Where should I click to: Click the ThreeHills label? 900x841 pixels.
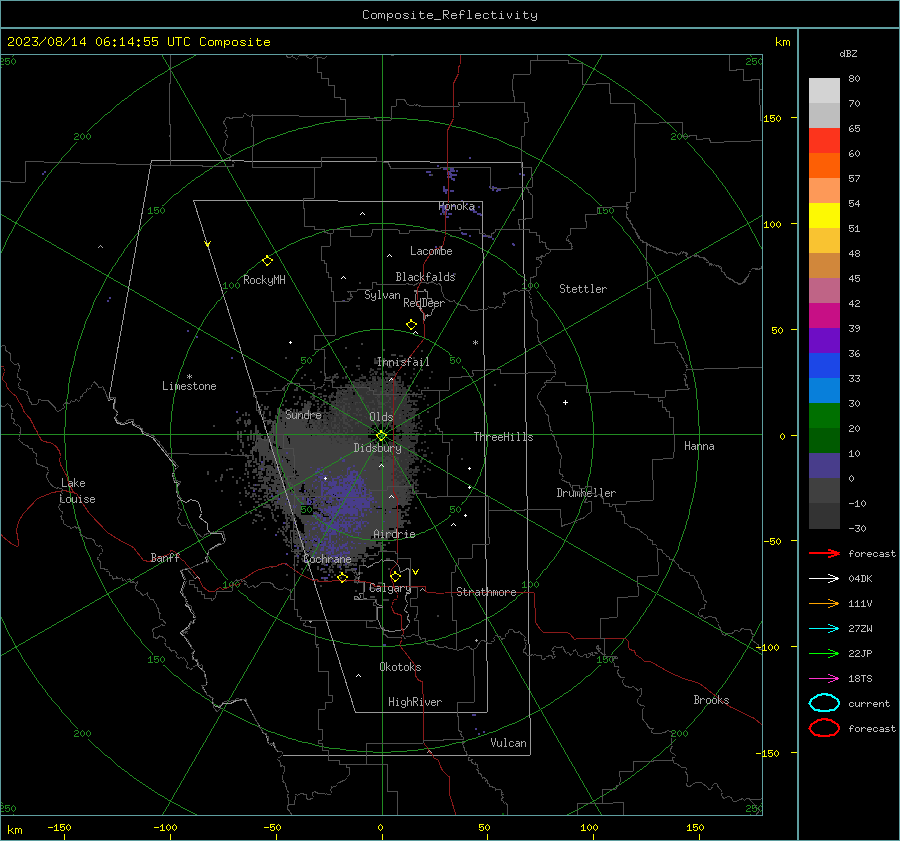(503, 437)
